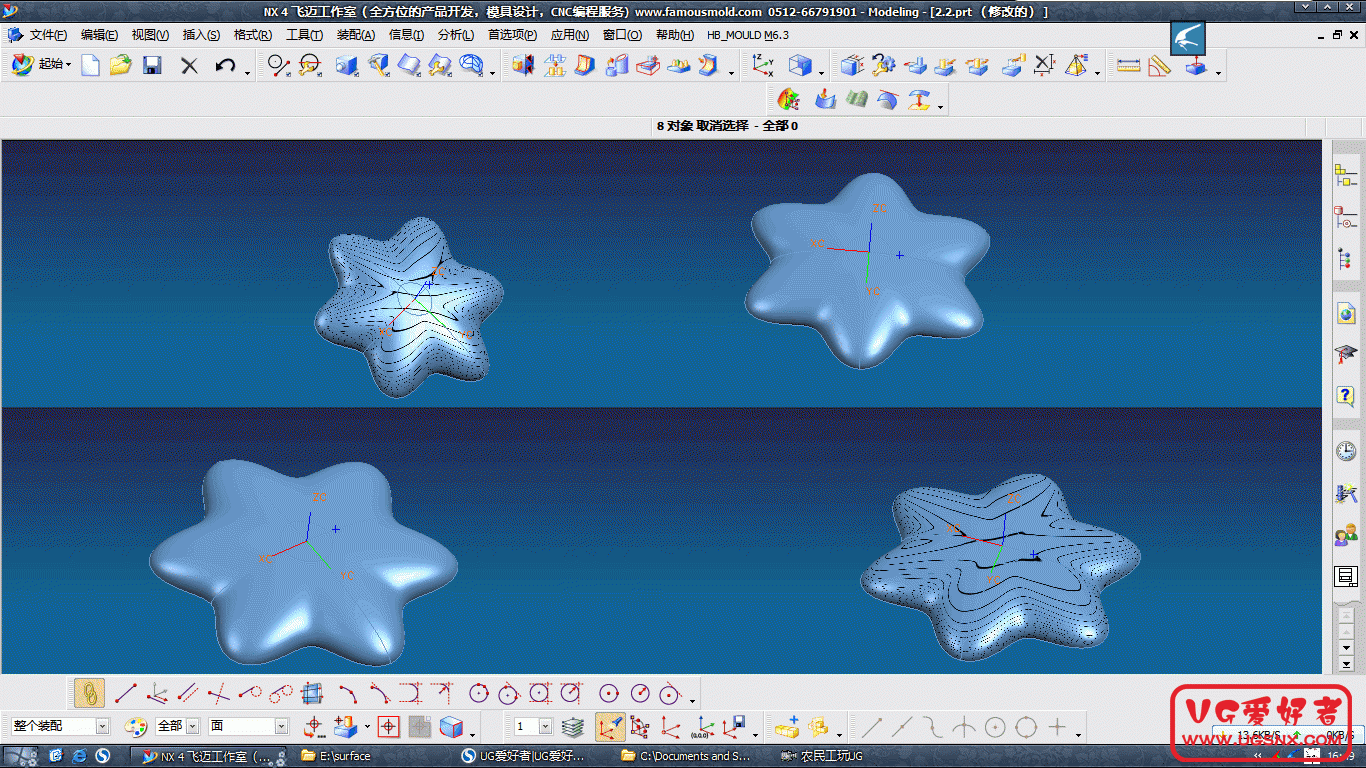Open the training graduation cap tab
Screen dimensions: 1366x768
[1346, 355]
